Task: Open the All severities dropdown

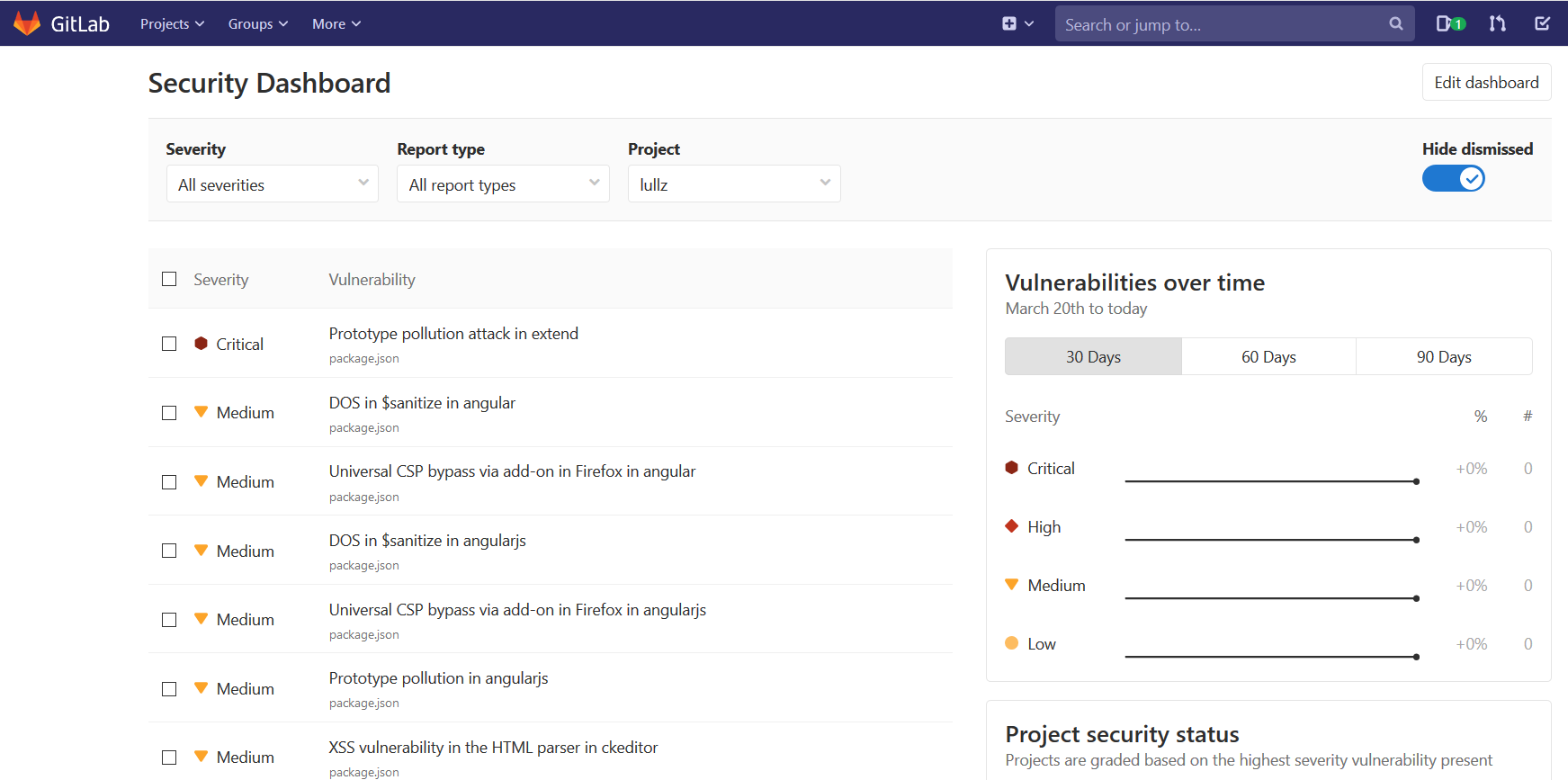Action: click(273, 184)
